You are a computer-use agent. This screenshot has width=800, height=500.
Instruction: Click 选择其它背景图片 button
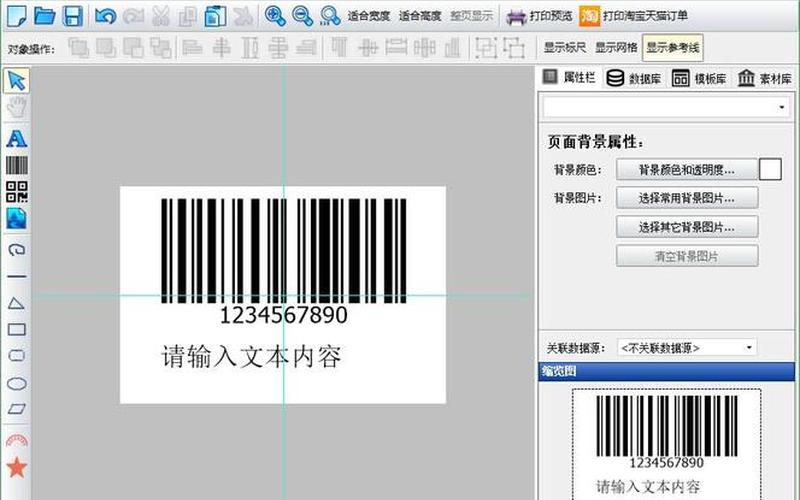(687, 227)
